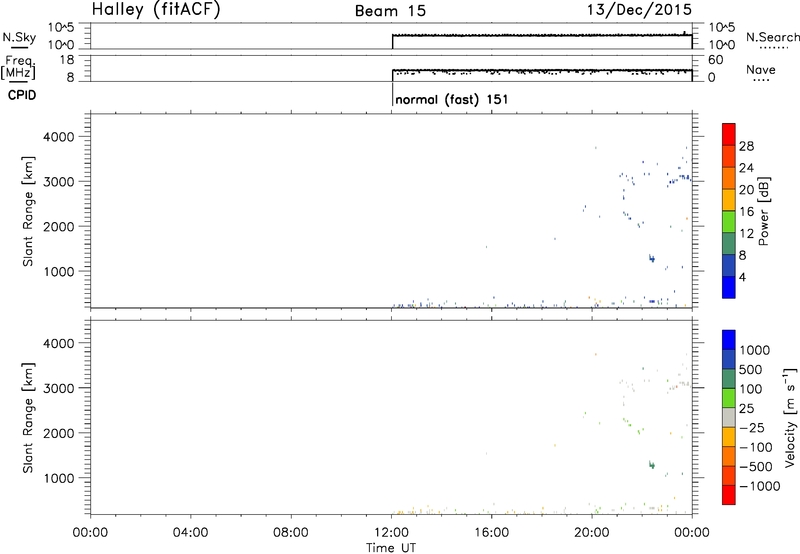Click the top blue Velocity colorbar segment
This screenshot has height=554, width=800.
[729, 340]
